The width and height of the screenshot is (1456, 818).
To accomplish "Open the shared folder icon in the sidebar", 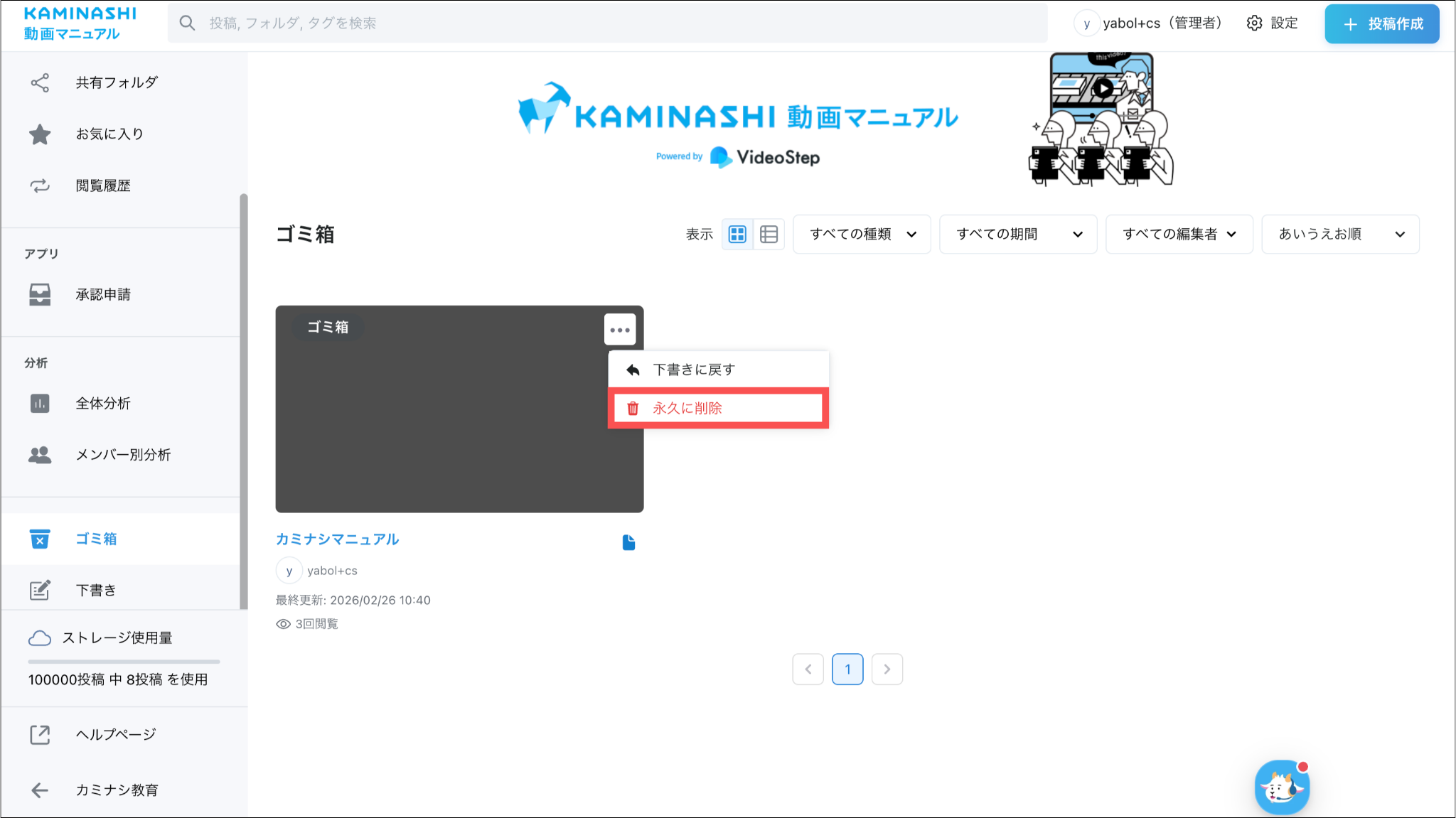I will (40, 82).
